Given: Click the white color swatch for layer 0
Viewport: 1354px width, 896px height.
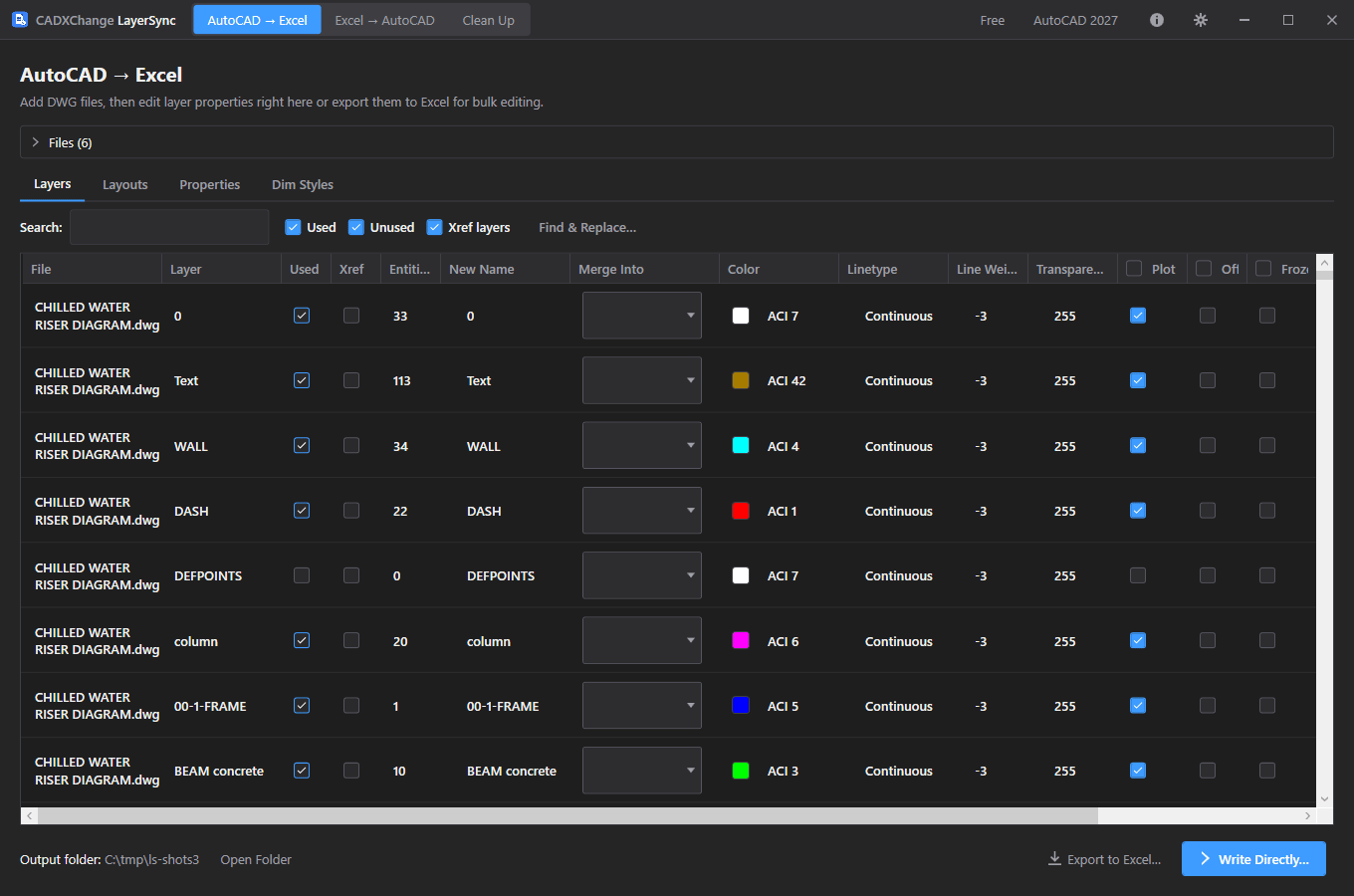Looking at the screenshot, I should [x=741, y=316].
